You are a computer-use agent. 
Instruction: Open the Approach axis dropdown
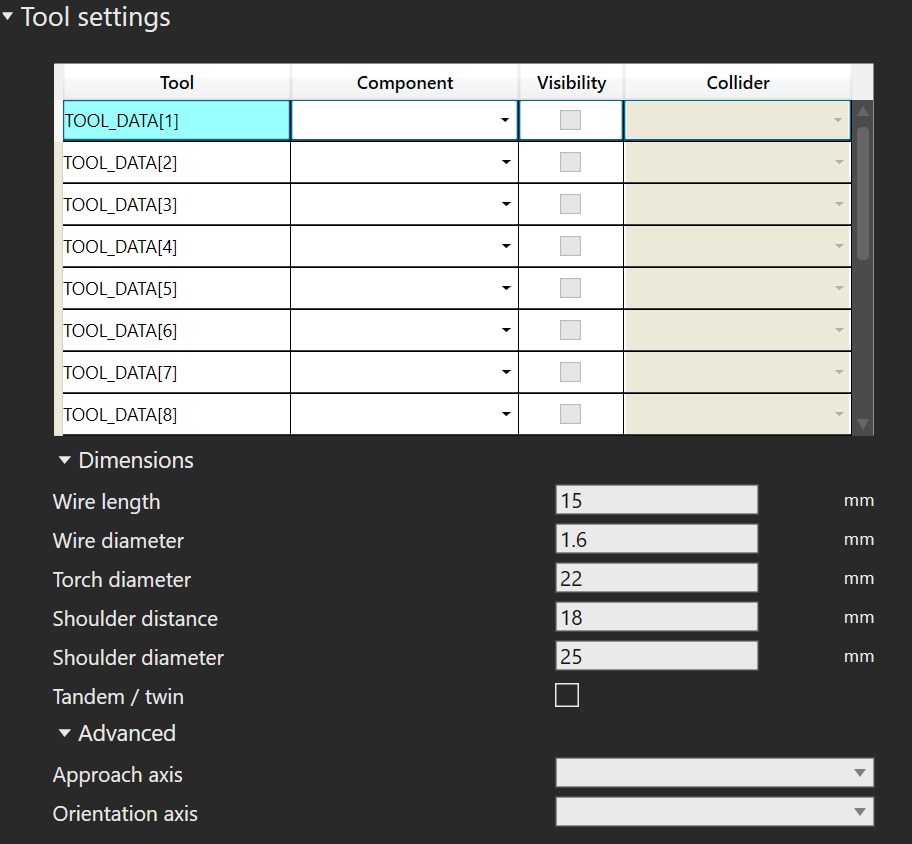(714, 773)
